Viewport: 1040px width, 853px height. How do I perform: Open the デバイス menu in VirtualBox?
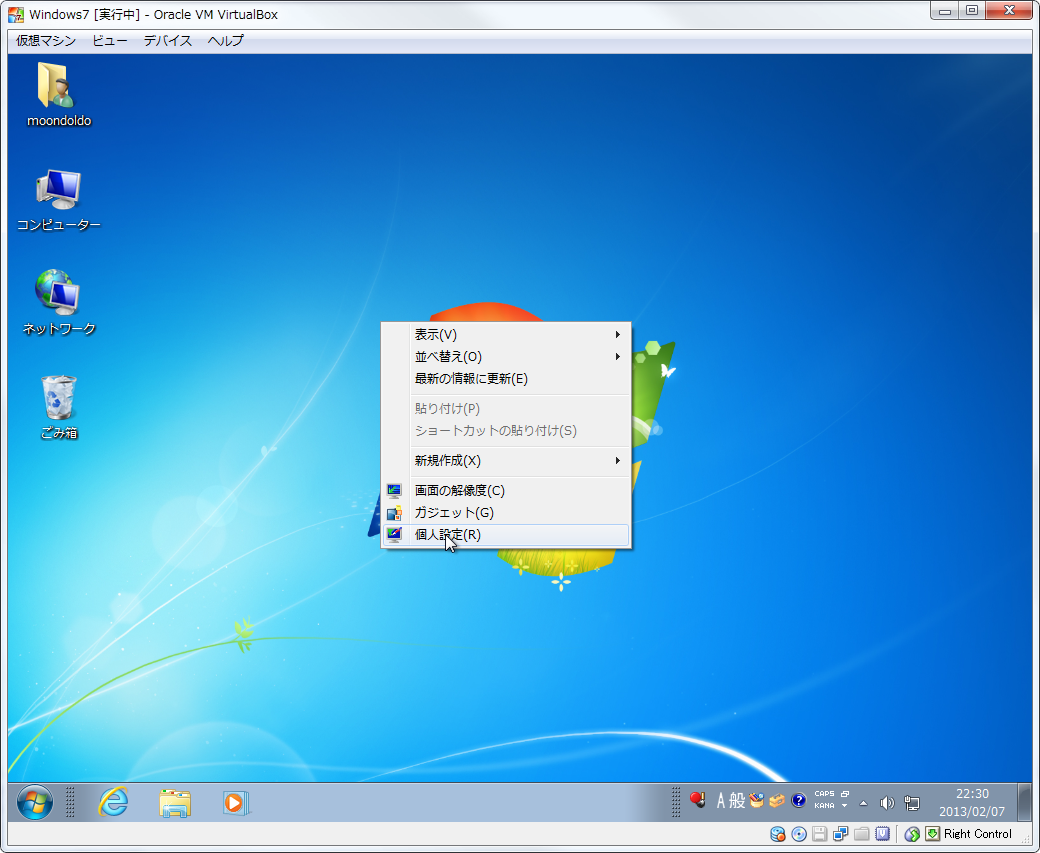(x=167, y=41)
